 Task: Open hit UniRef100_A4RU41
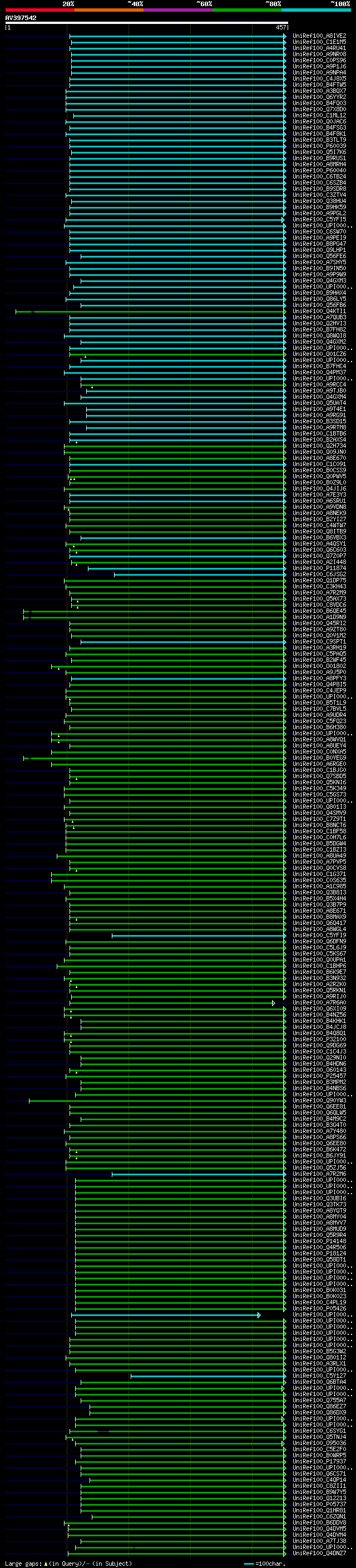[319, 48]
